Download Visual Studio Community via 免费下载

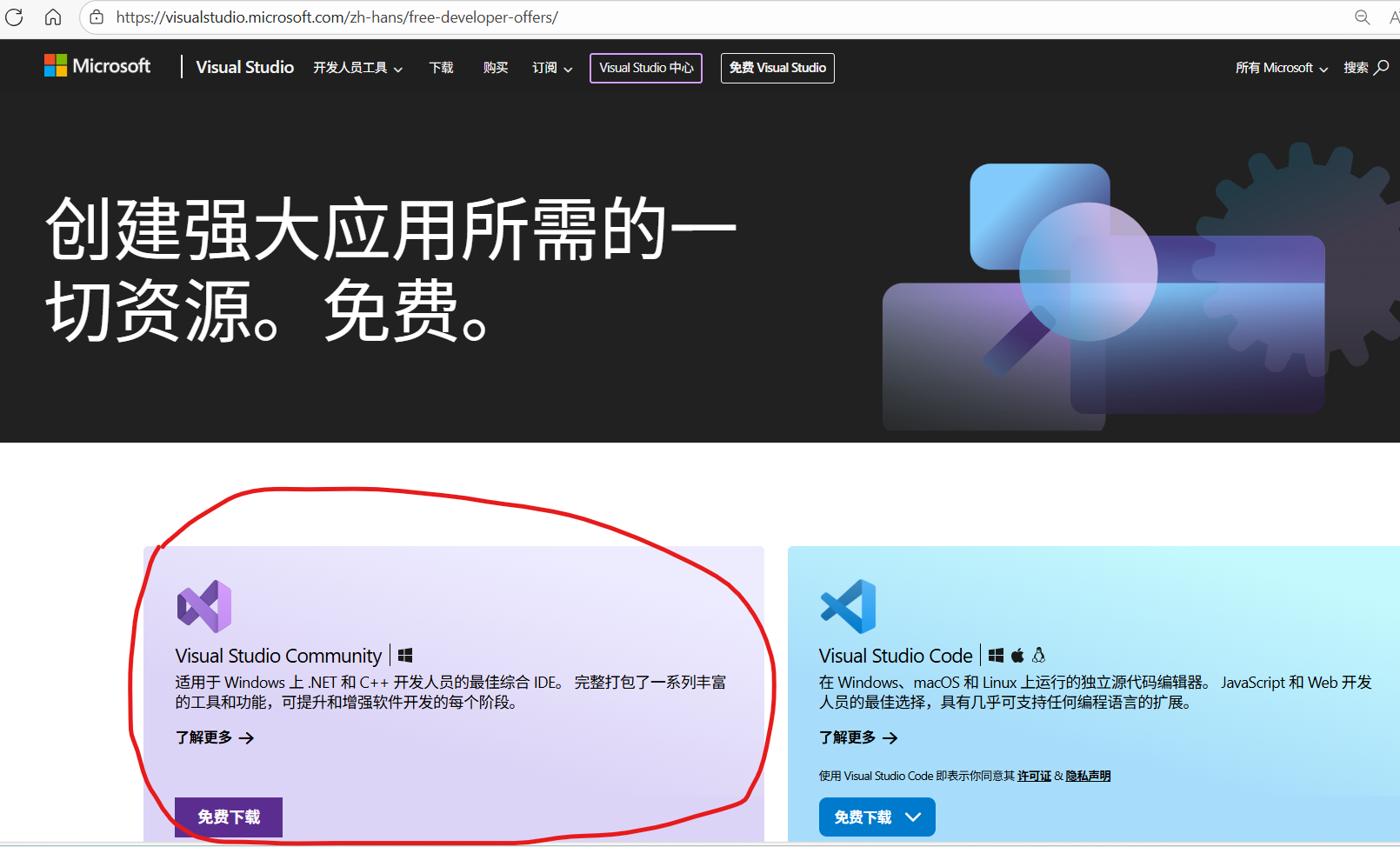click(x=229, y=817)
